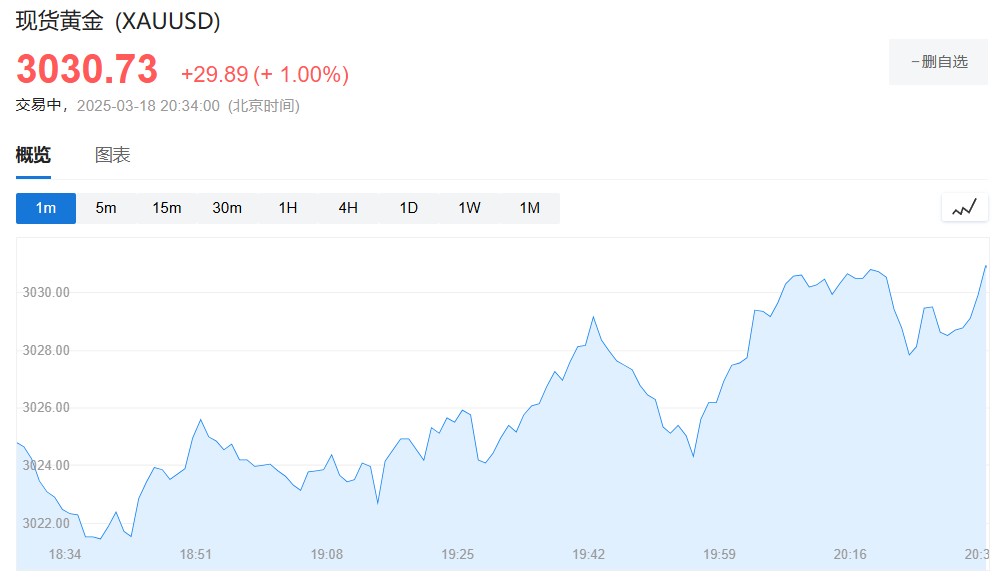Select the 1m timeframe

pyautogui.click(x=46, y=208)
